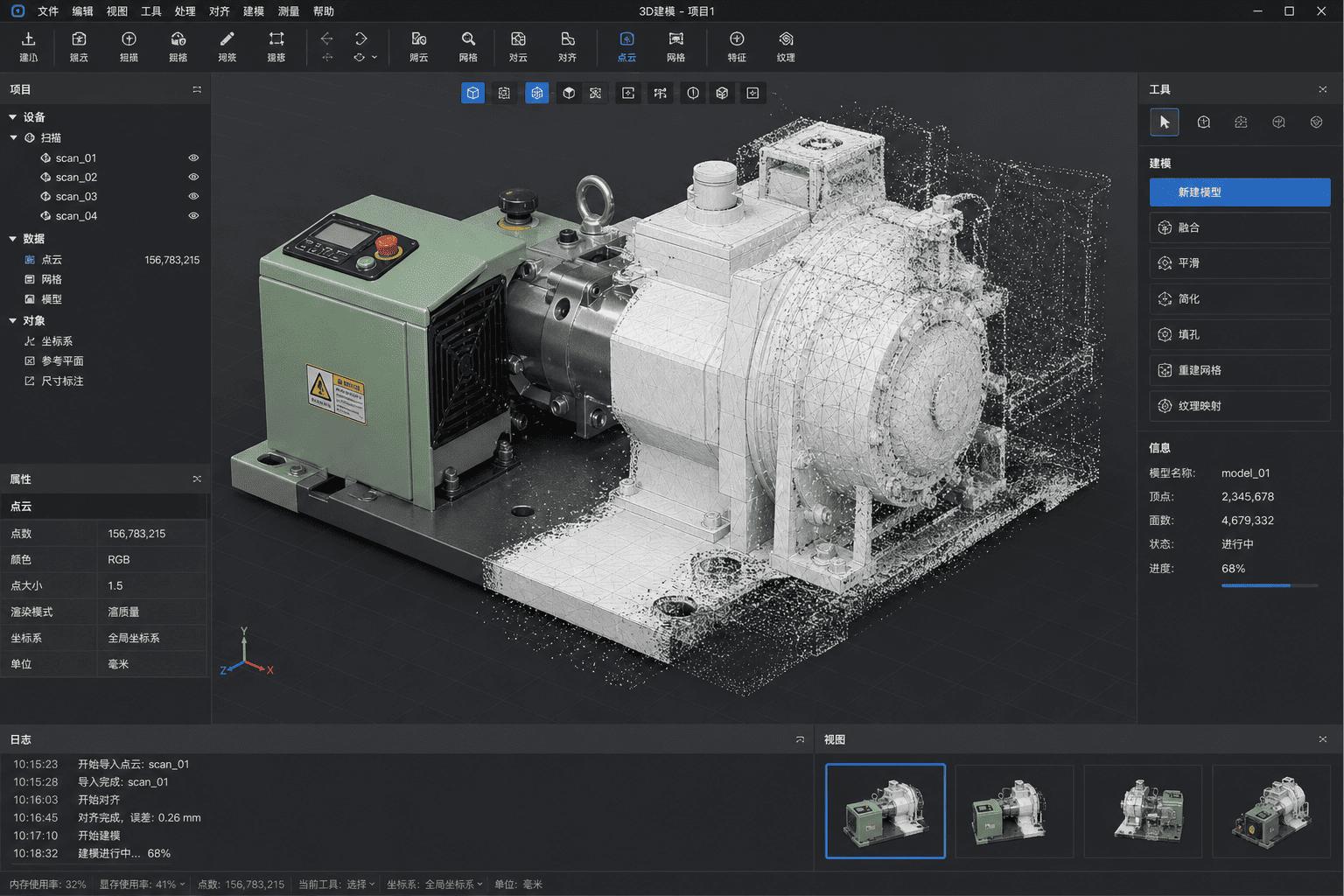1344x896 pixels.
Task: Click the second icon in 工具 panel row
Action: tap(1204, 122)
